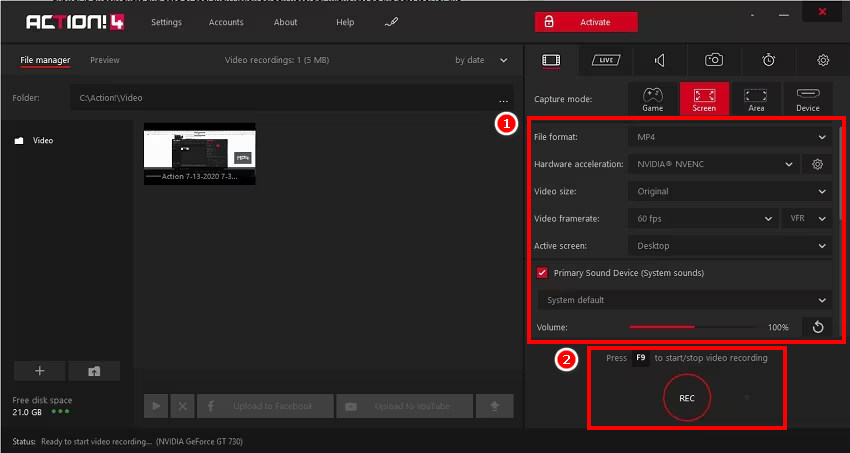
Task: Open the general settings gear tab
Action: click(x=823, y=60)
